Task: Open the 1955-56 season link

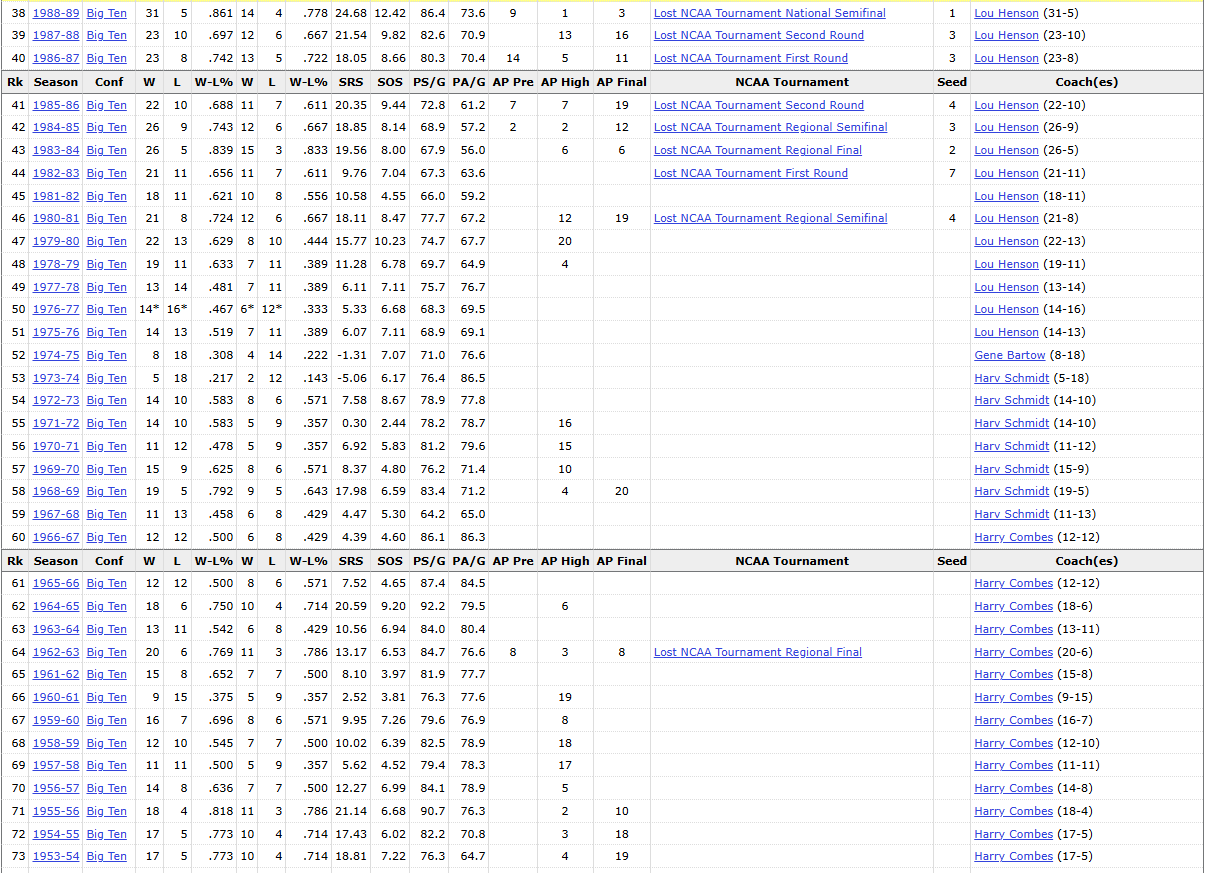Action: pyautogui.click(x=56, y=811)
